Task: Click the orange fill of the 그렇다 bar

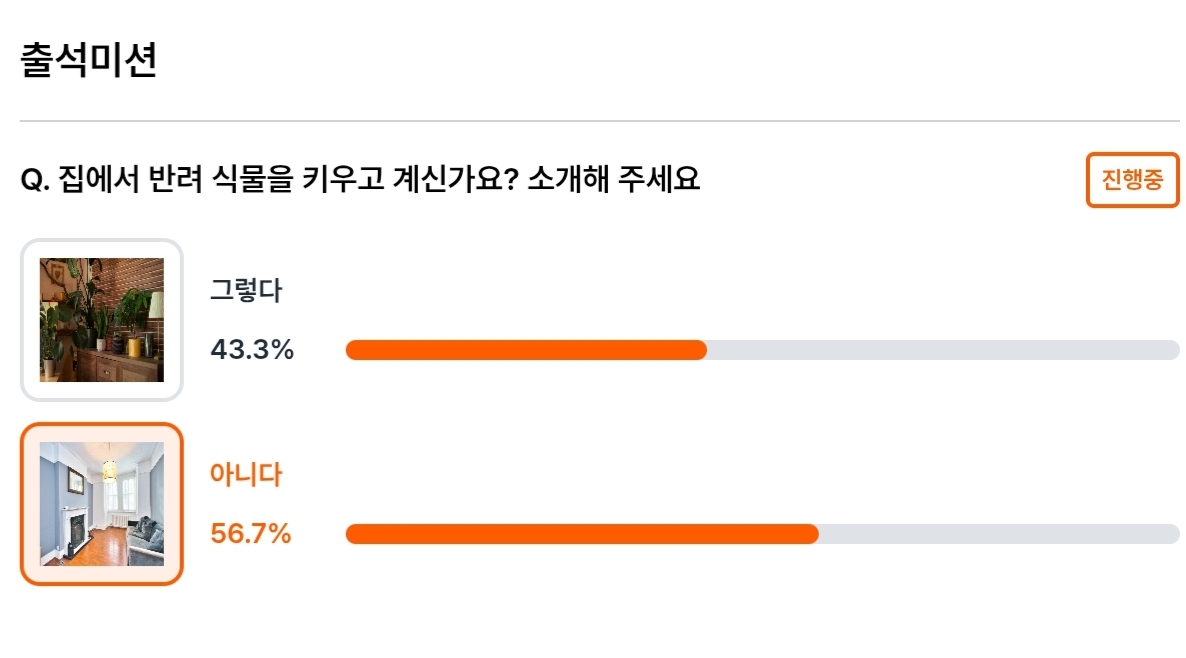Action: [x=526, y=350]
